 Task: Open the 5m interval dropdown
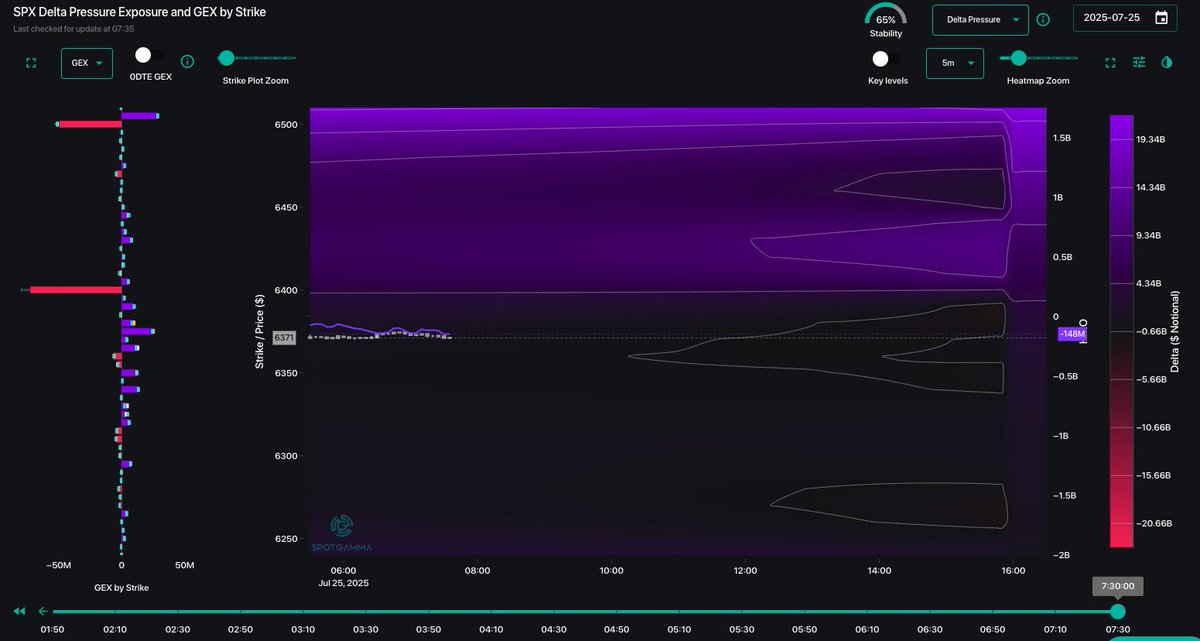coord(955,63)
